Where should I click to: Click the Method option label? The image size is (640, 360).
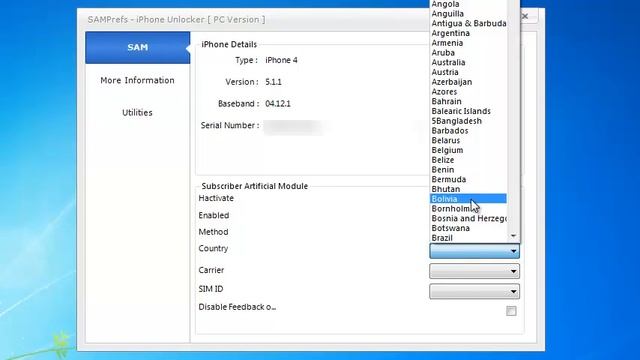pos(213,232)
